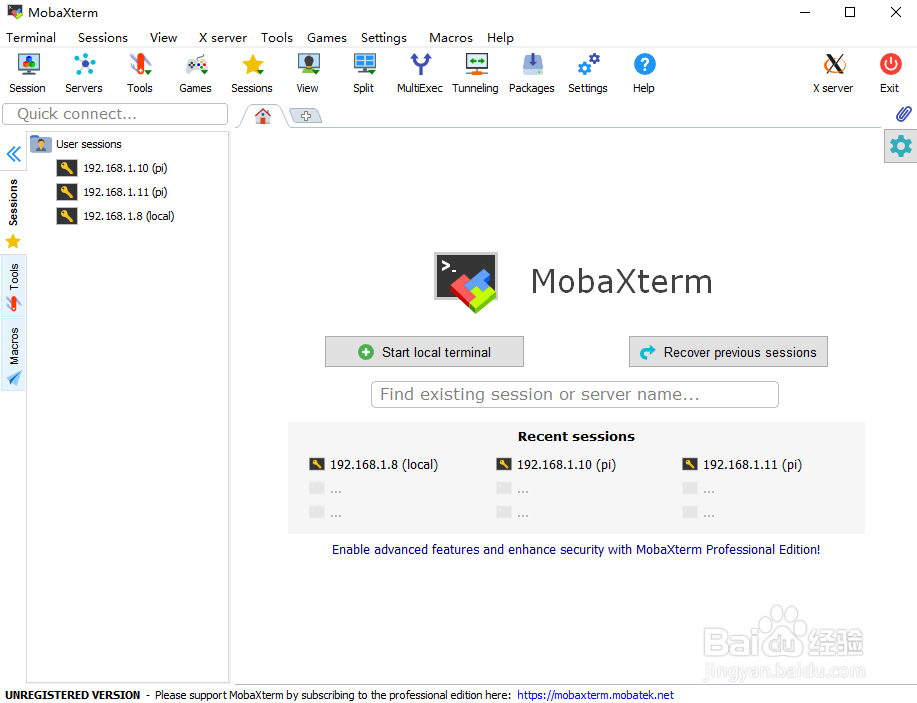Click Start local terminal button
This screenshot has width=917, height=703.
[425, 352]
